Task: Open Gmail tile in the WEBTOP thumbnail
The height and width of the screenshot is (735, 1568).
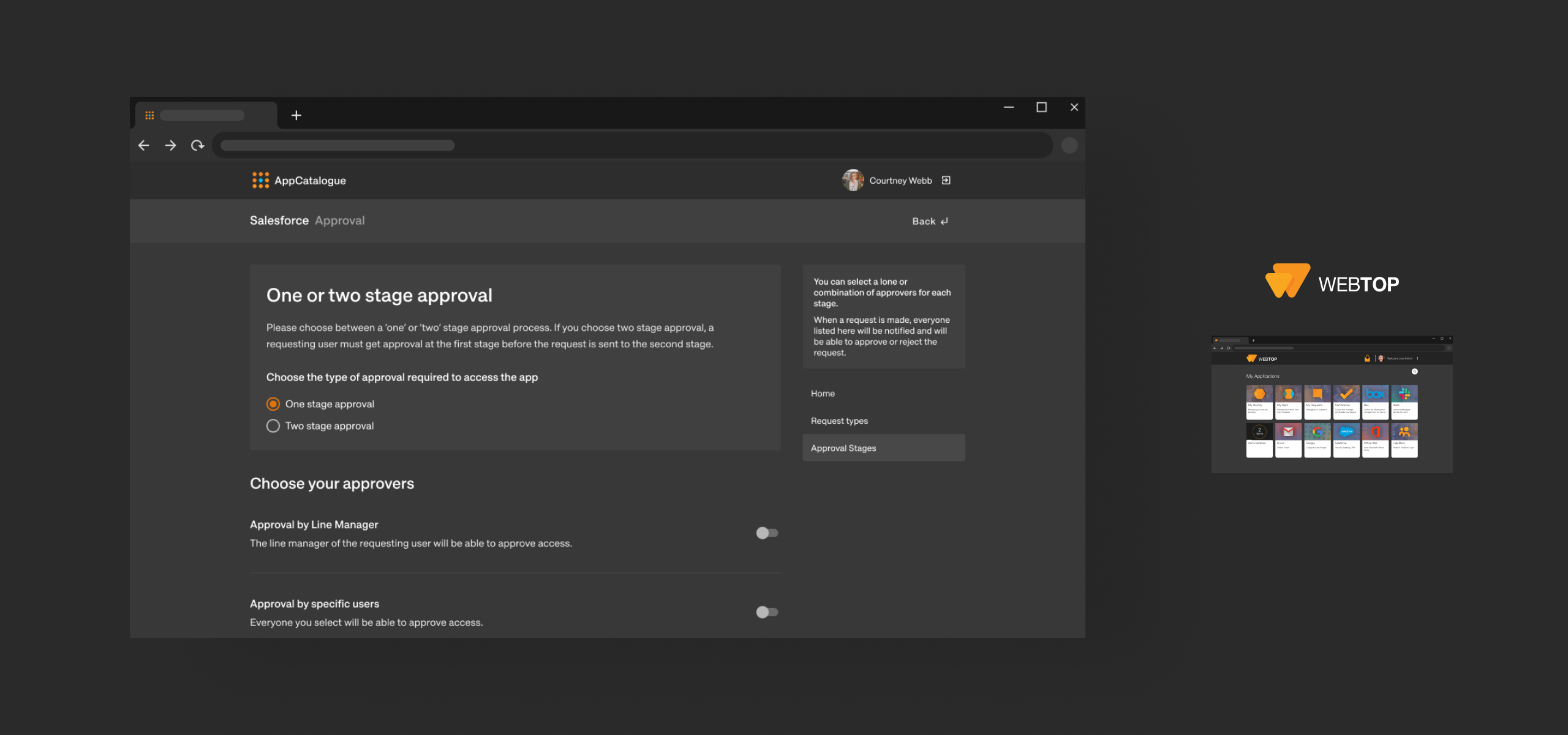Action: tap(1288, 440)
